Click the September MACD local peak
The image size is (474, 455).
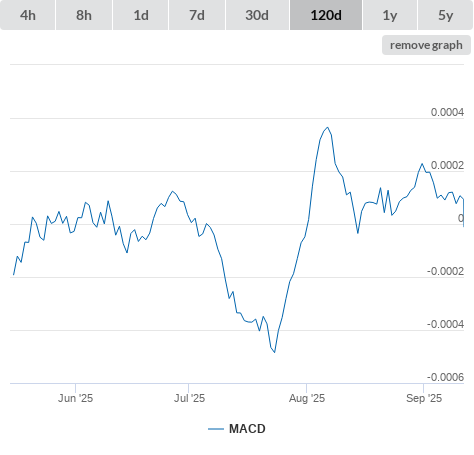422,164
